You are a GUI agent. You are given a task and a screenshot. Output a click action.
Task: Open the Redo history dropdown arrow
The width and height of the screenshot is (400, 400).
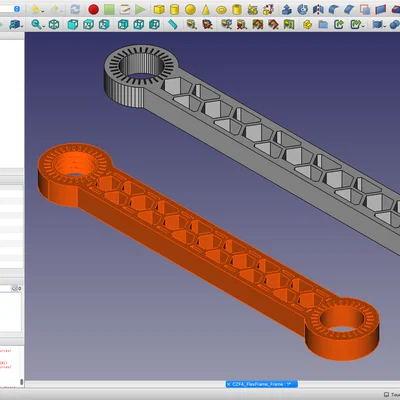pyautogui.click(x=61, y=10)
